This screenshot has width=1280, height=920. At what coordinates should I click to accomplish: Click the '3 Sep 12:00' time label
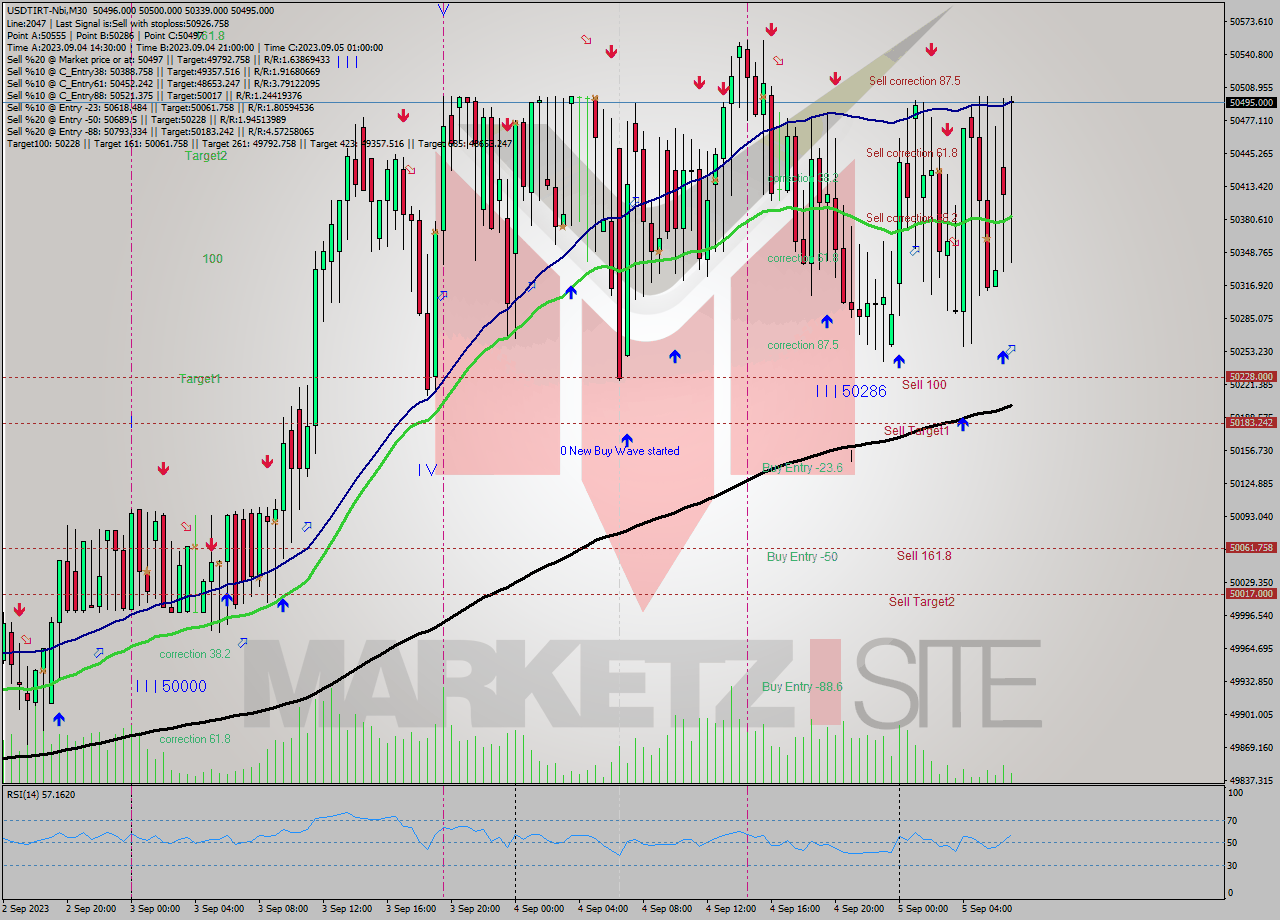(347, 909)
